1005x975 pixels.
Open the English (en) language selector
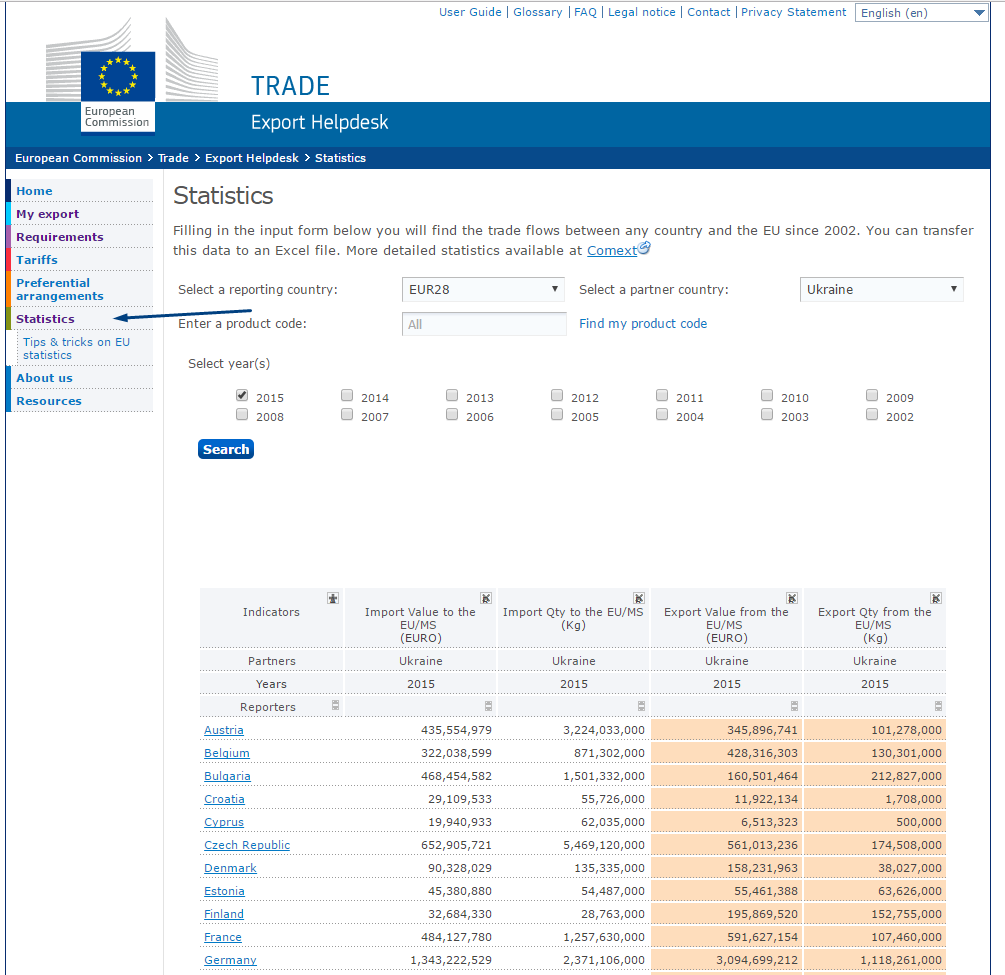(921, 13)
